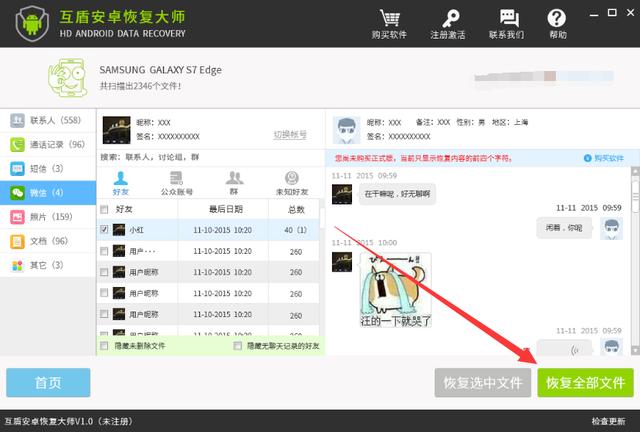The height and width of the screenshot is (432, 640).
Task: Enable 隐藏未删除文件 checkbox
Action: (x=104, y=346)
